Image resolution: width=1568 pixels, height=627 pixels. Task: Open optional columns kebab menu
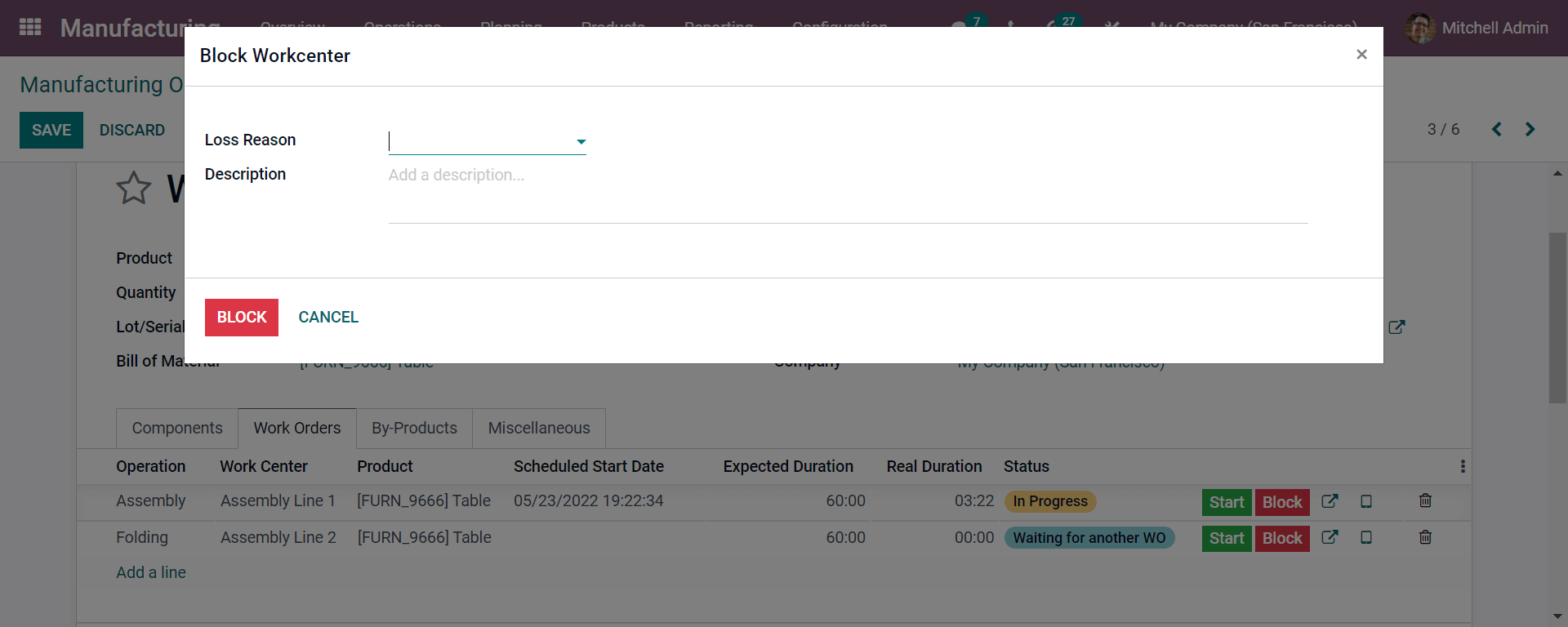pyautogui.click(x=1463, y=466)
